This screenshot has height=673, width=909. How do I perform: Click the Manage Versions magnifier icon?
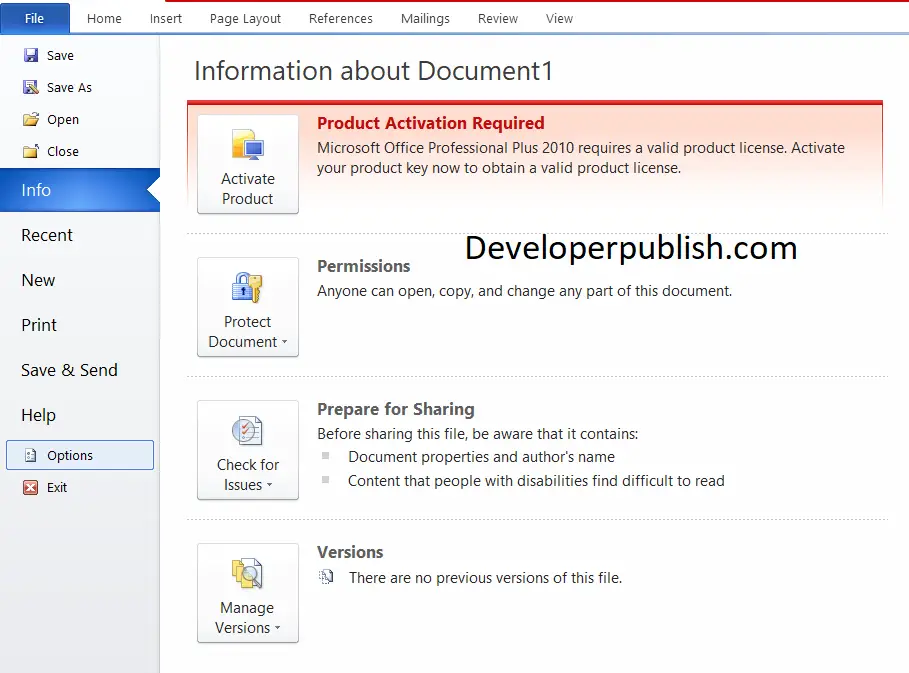point(248,573)
